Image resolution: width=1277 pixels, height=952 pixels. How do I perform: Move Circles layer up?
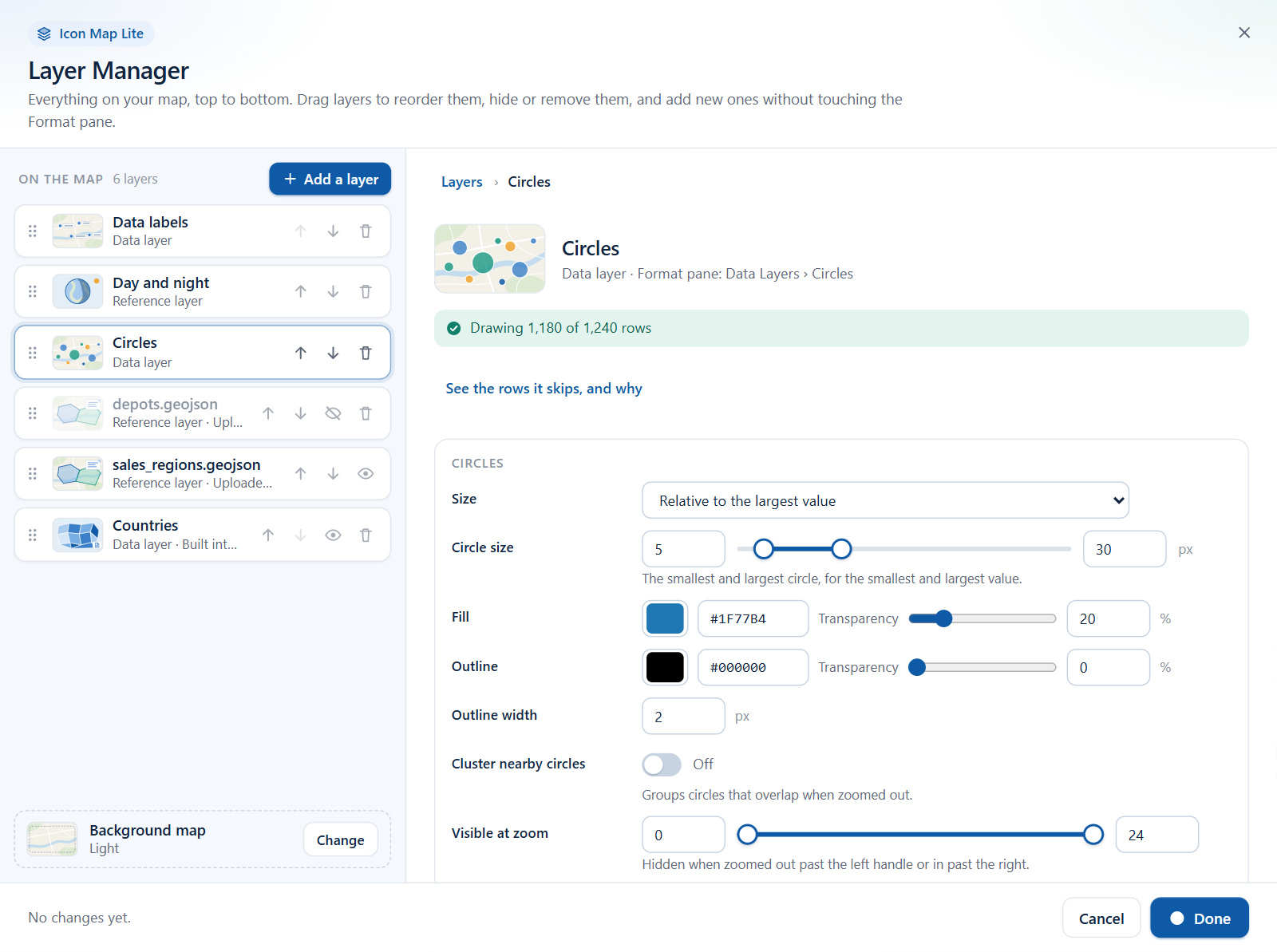(301, 353)
